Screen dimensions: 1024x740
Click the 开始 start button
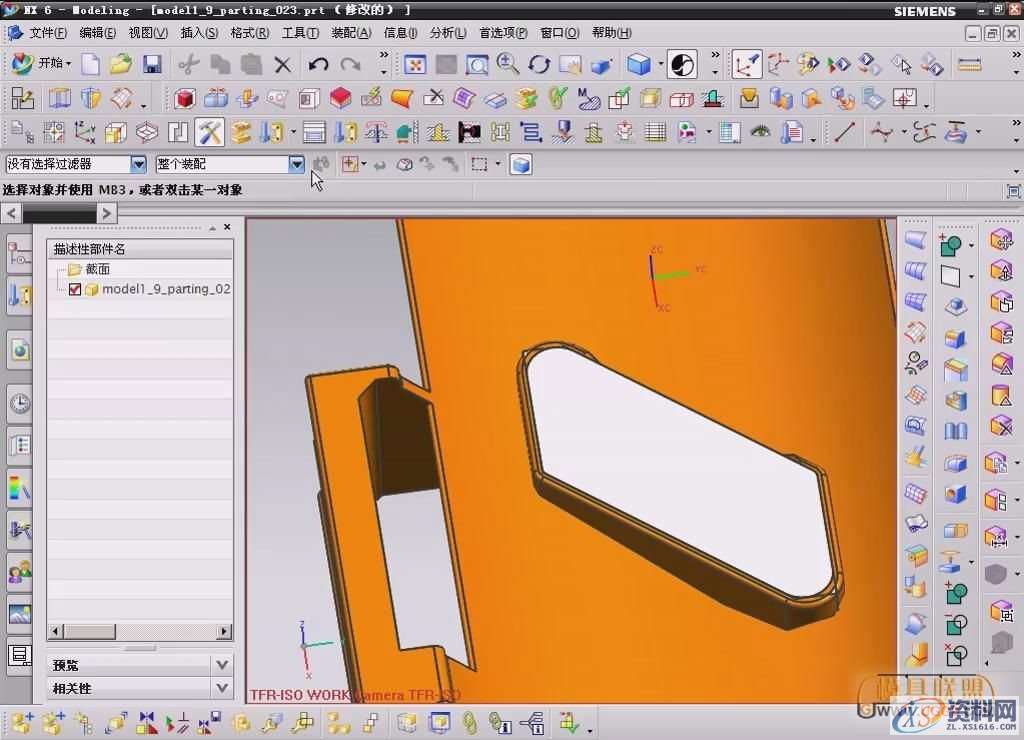(42, 64)
